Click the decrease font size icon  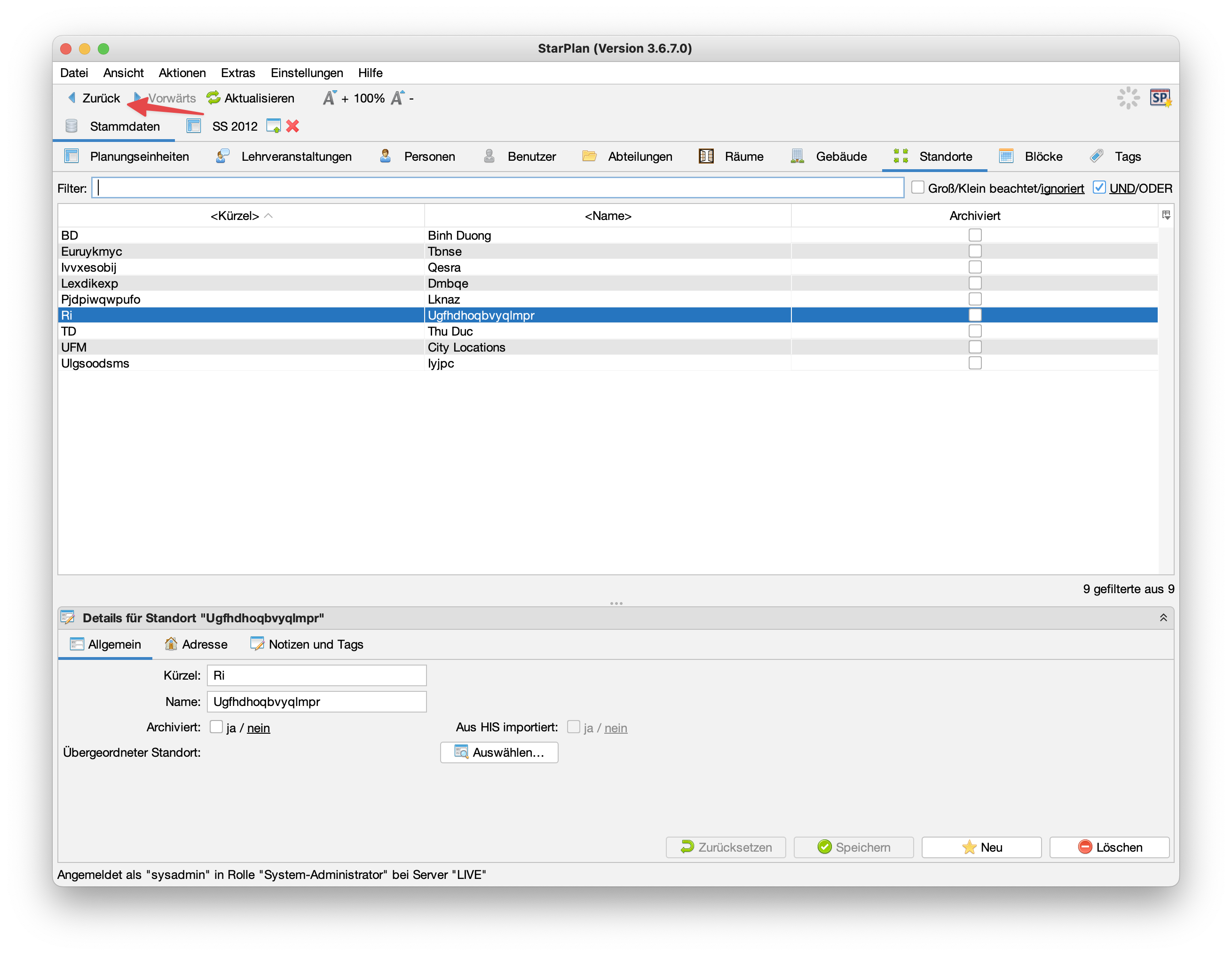398,98
